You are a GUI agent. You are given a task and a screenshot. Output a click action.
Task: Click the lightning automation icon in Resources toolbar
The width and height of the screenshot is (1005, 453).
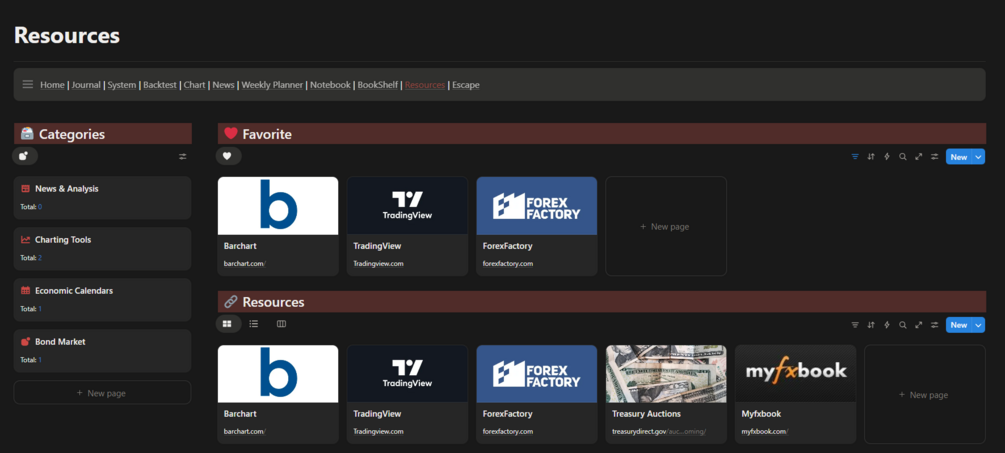[x=886, y=325]
